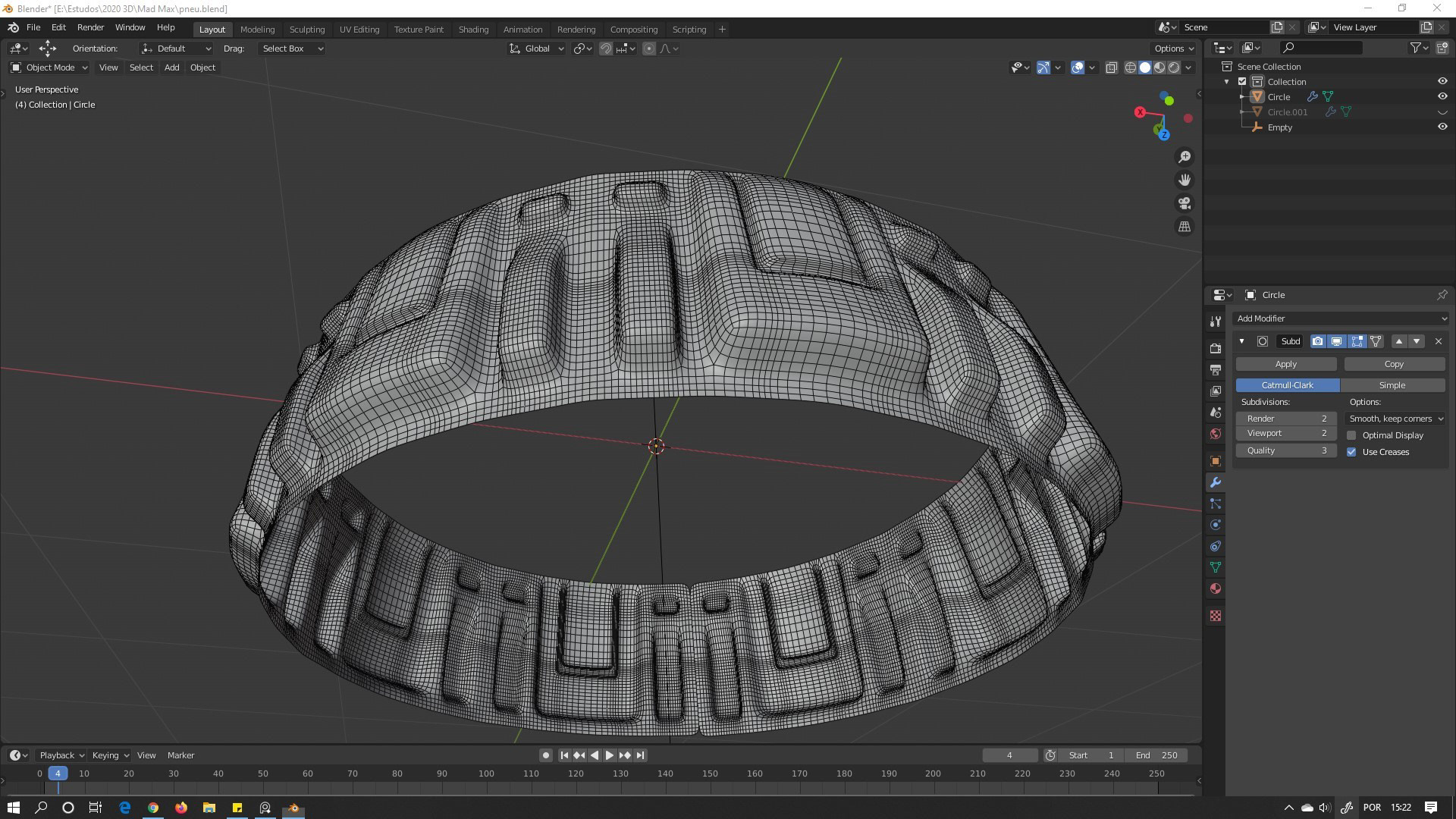Toggle camera view with the camera icon
This screenshot has width=1456, height=819.
[1185, 203]
